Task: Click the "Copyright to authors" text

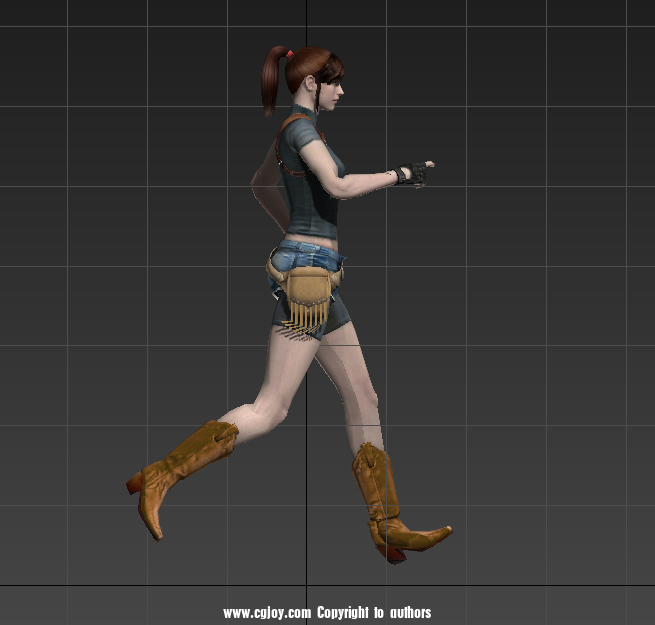Action: tap(374, 612)
